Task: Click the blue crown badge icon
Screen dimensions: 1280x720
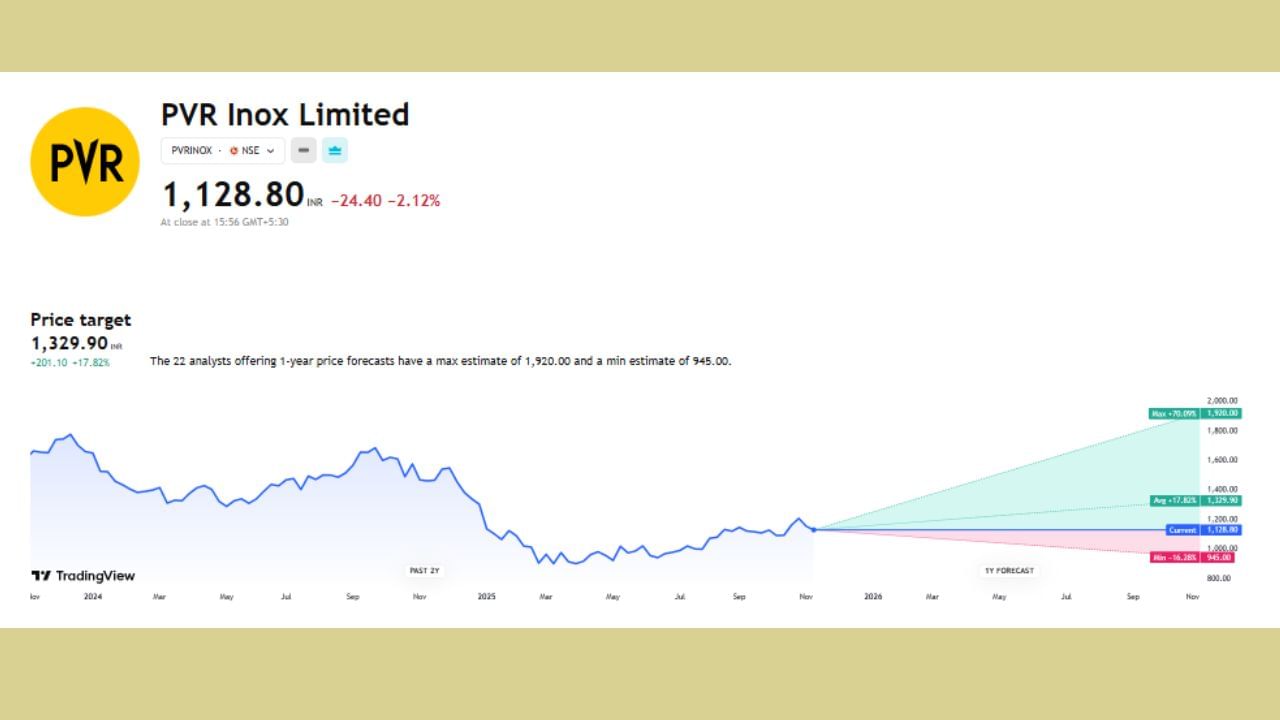Action: point(335,151)
